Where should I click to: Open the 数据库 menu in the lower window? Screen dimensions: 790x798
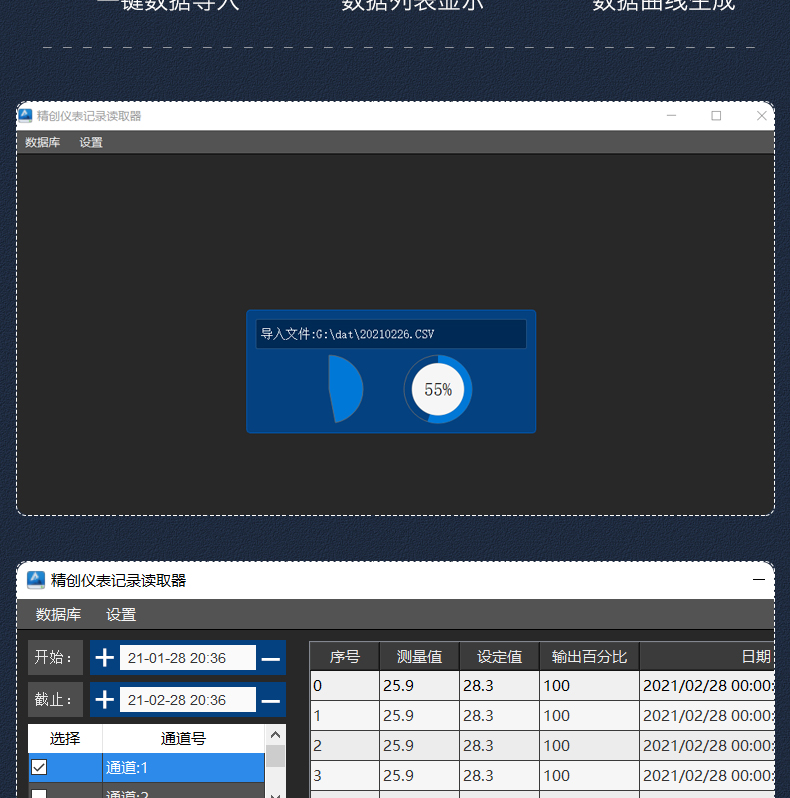[x=58, y=615]
